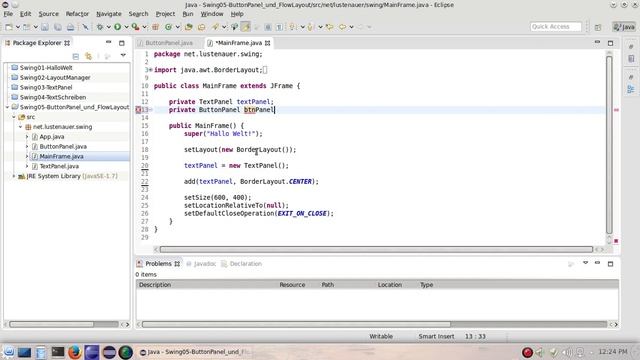The height and width of the screenshot is (360, 640).
Task: Sort problems by Description column header
Action: [207, 285]
